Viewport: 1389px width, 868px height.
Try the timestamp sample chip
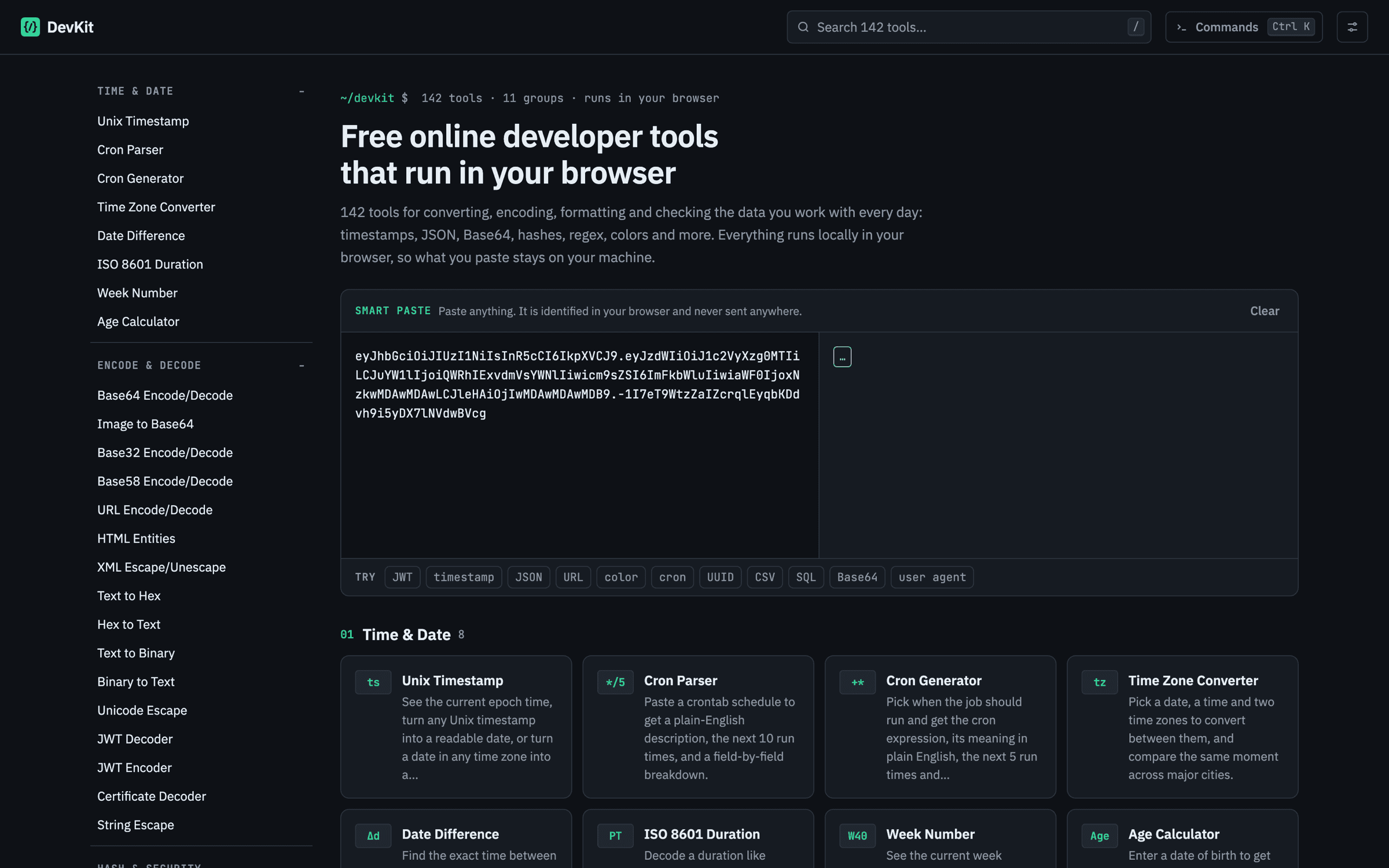(464, 577)
